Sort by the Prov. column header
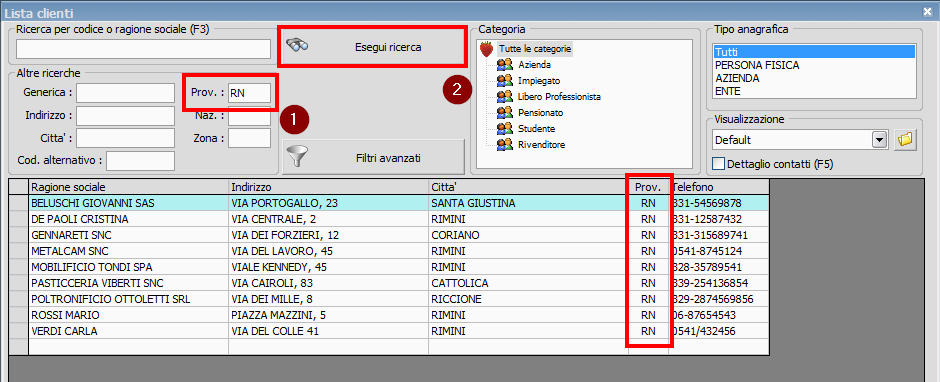 [x=648, y=187]
